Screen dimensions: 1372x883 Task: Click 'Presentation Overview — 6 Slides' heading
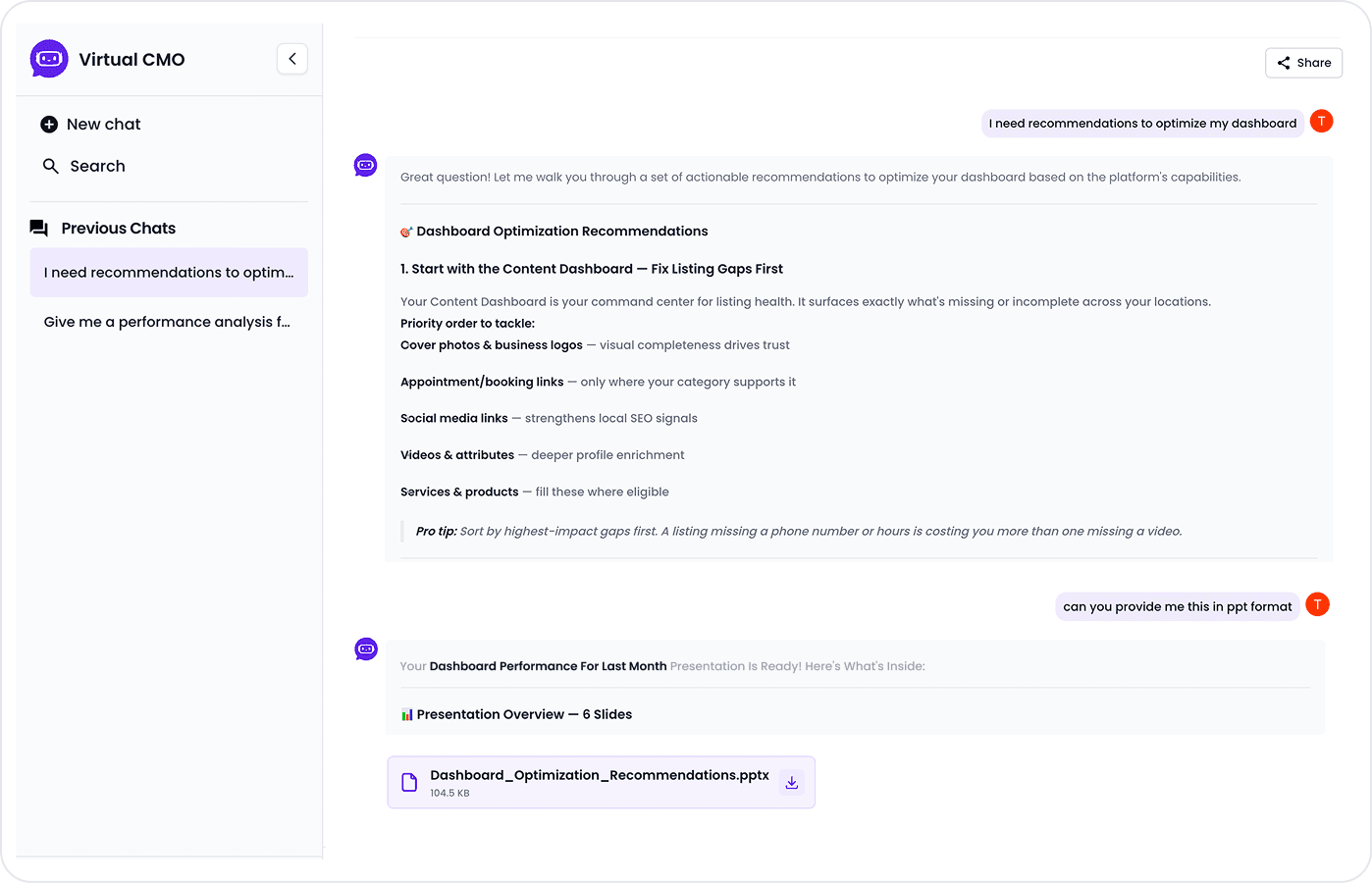tap(524, 714)
